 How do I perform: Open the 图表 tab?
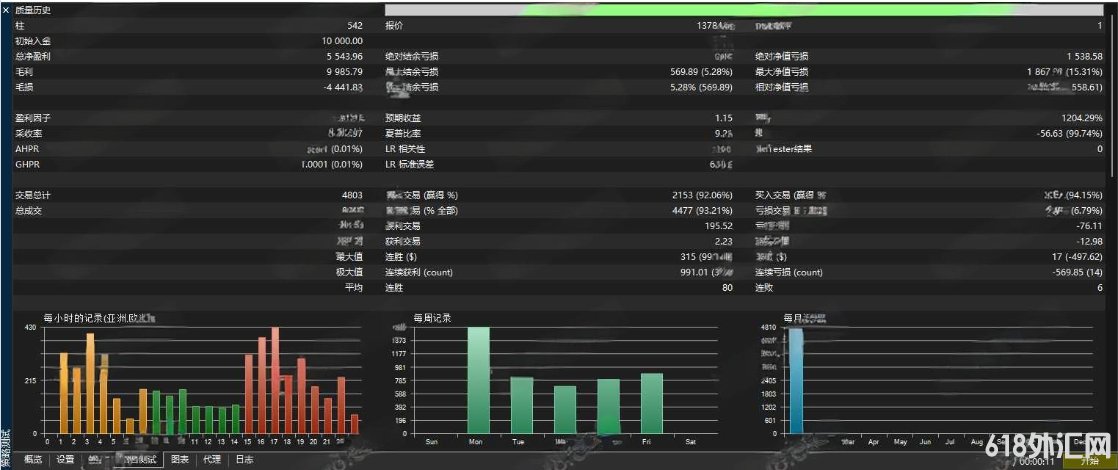180,459
